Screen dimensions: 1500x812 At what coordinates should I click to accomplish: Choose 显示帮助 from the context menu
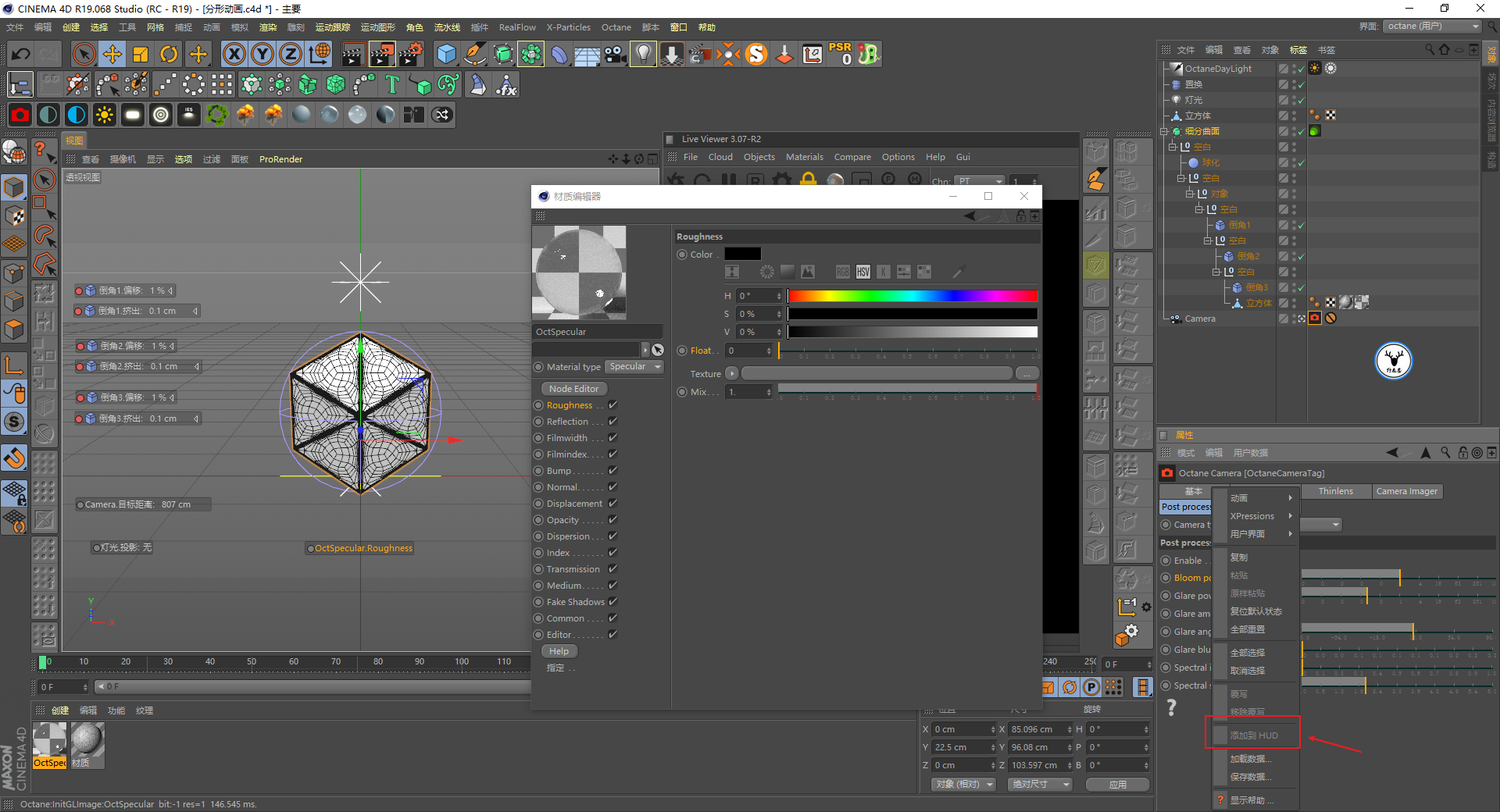tap(1257, 800)
